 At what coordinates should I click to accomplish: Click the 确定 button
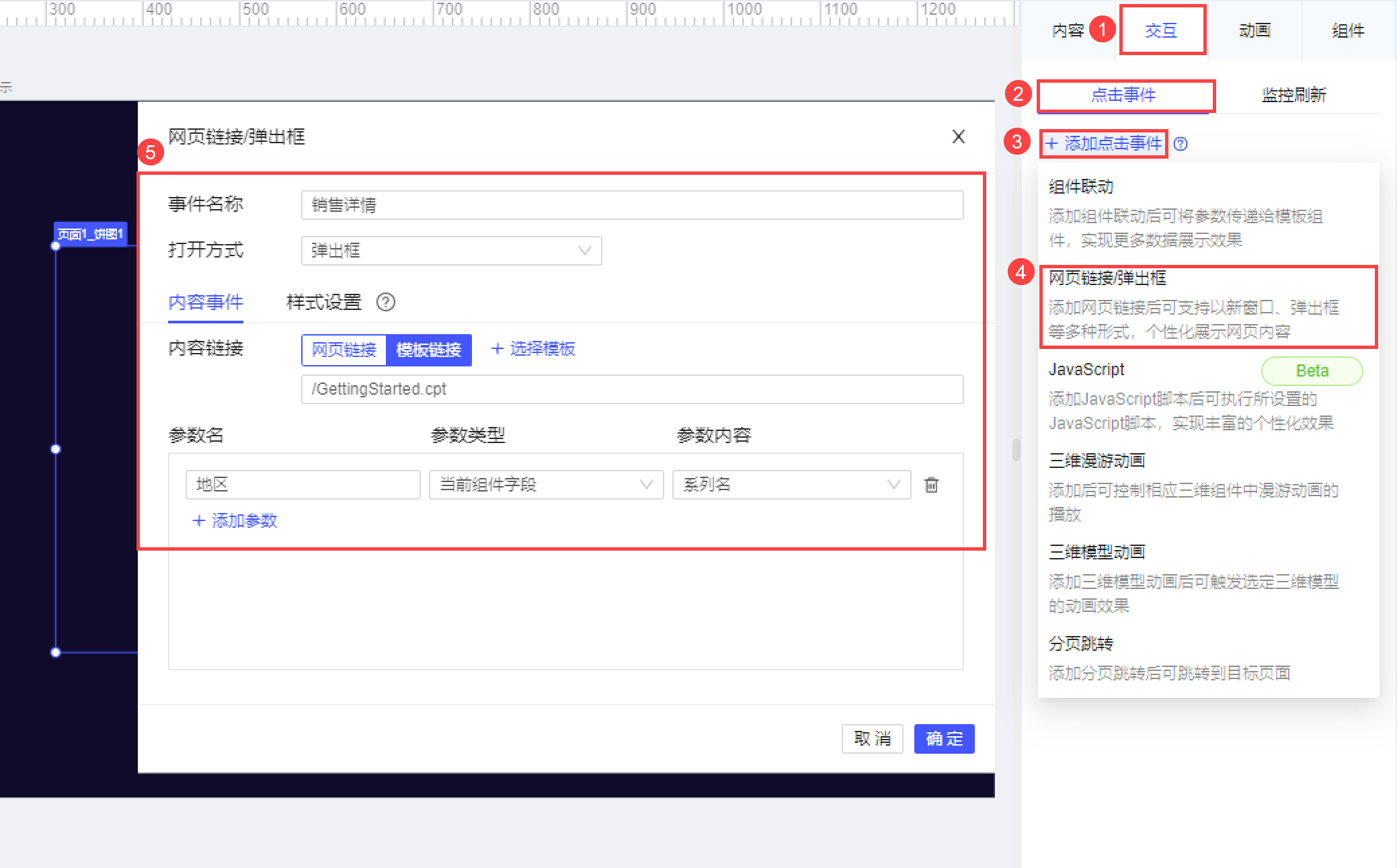(944, 739)
